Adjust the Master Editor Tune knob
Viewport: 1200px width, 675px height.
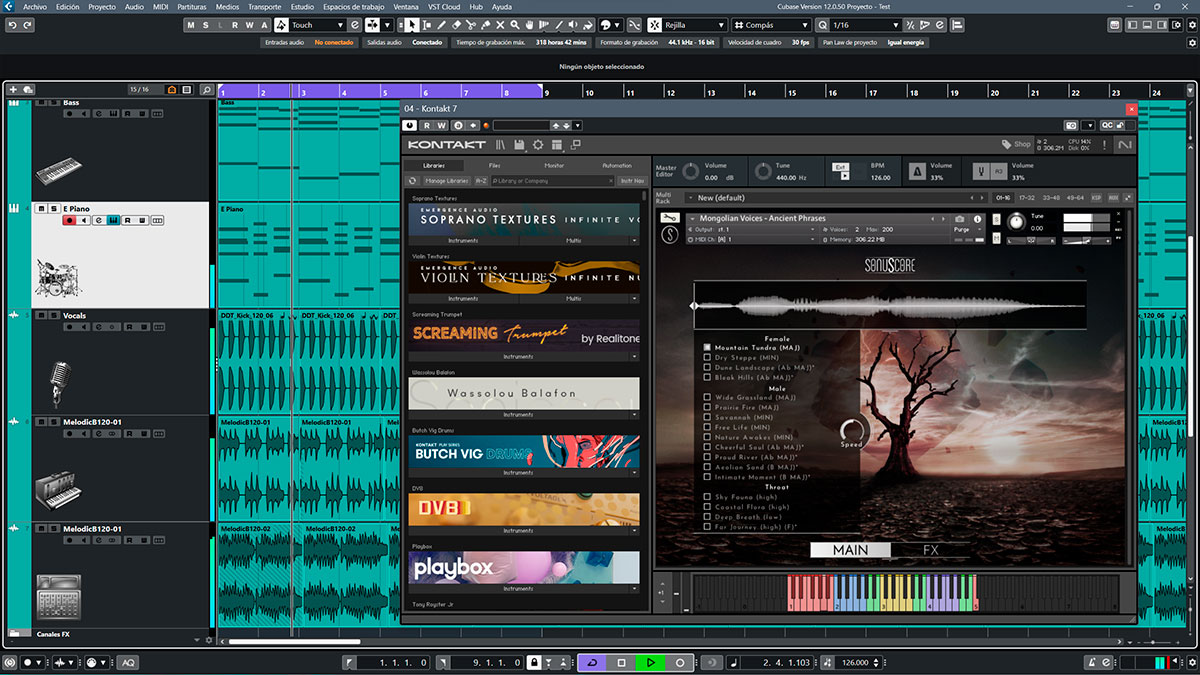pyautogui.click(x=762, y=171)
